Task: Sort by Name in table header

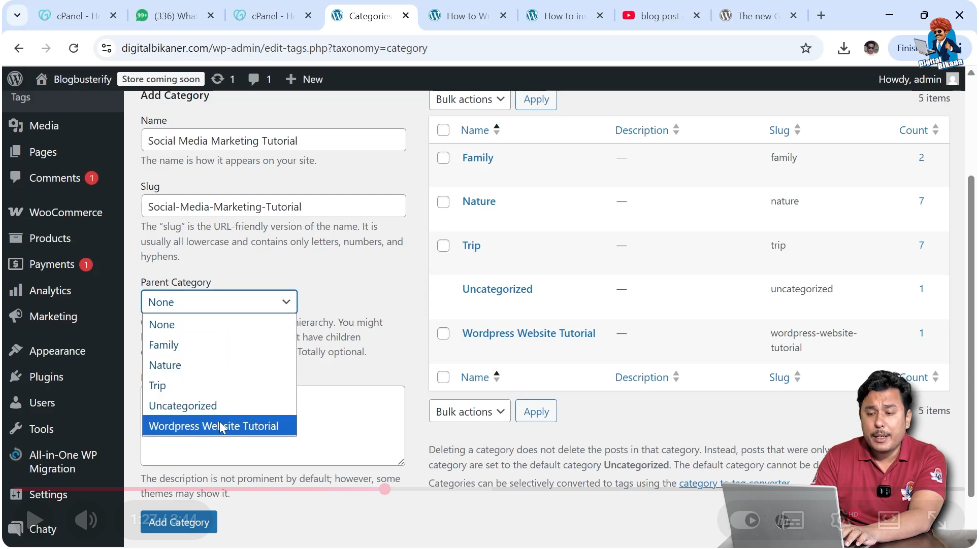Action: pos(480,130)
